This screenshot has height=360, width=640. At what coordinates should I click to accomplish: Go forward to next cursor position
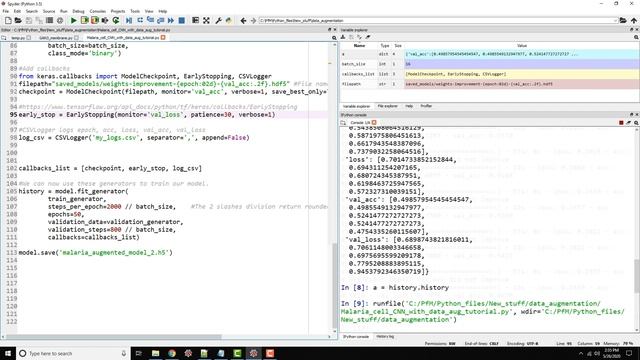[x=253, y=20]
